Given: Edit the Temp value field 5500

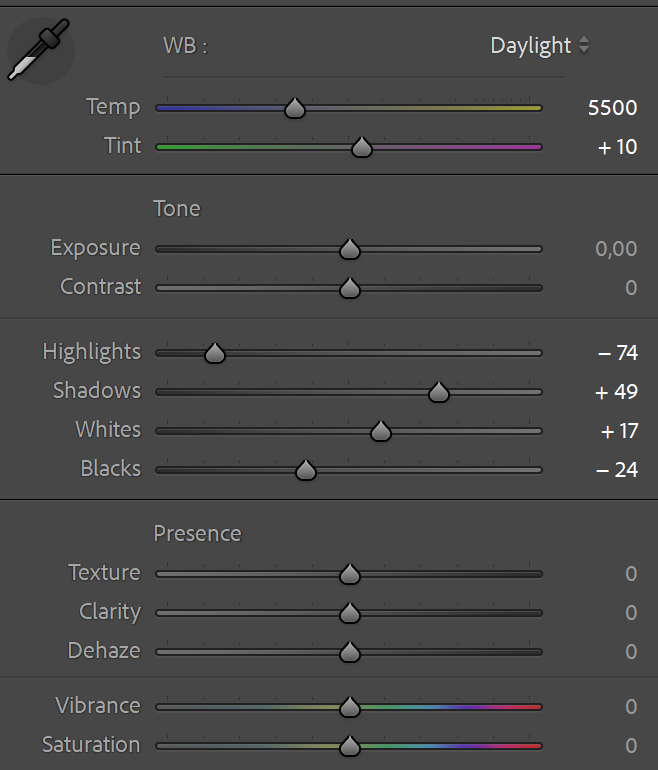Looking at the screenshot, I should pyautogui.click(x=612, y=107).
